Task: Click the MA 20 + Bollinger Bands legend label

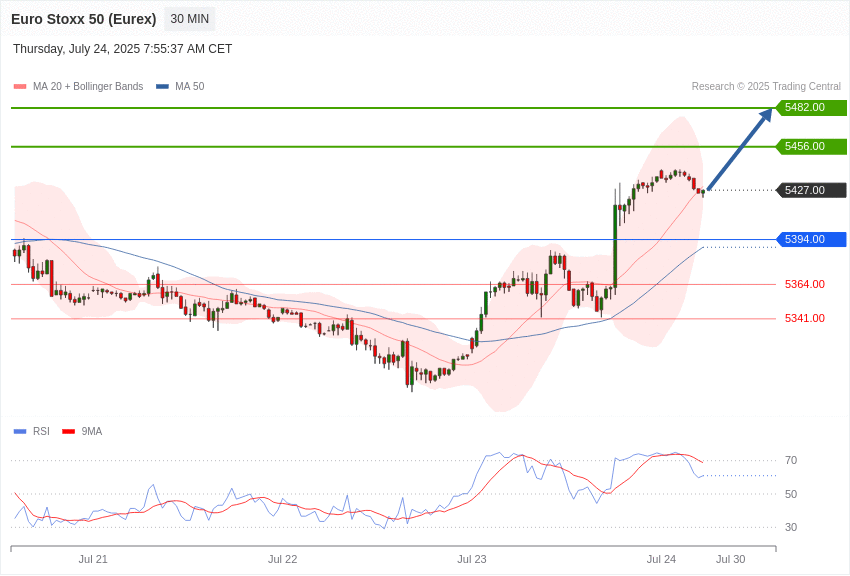Action: point(88,87)
